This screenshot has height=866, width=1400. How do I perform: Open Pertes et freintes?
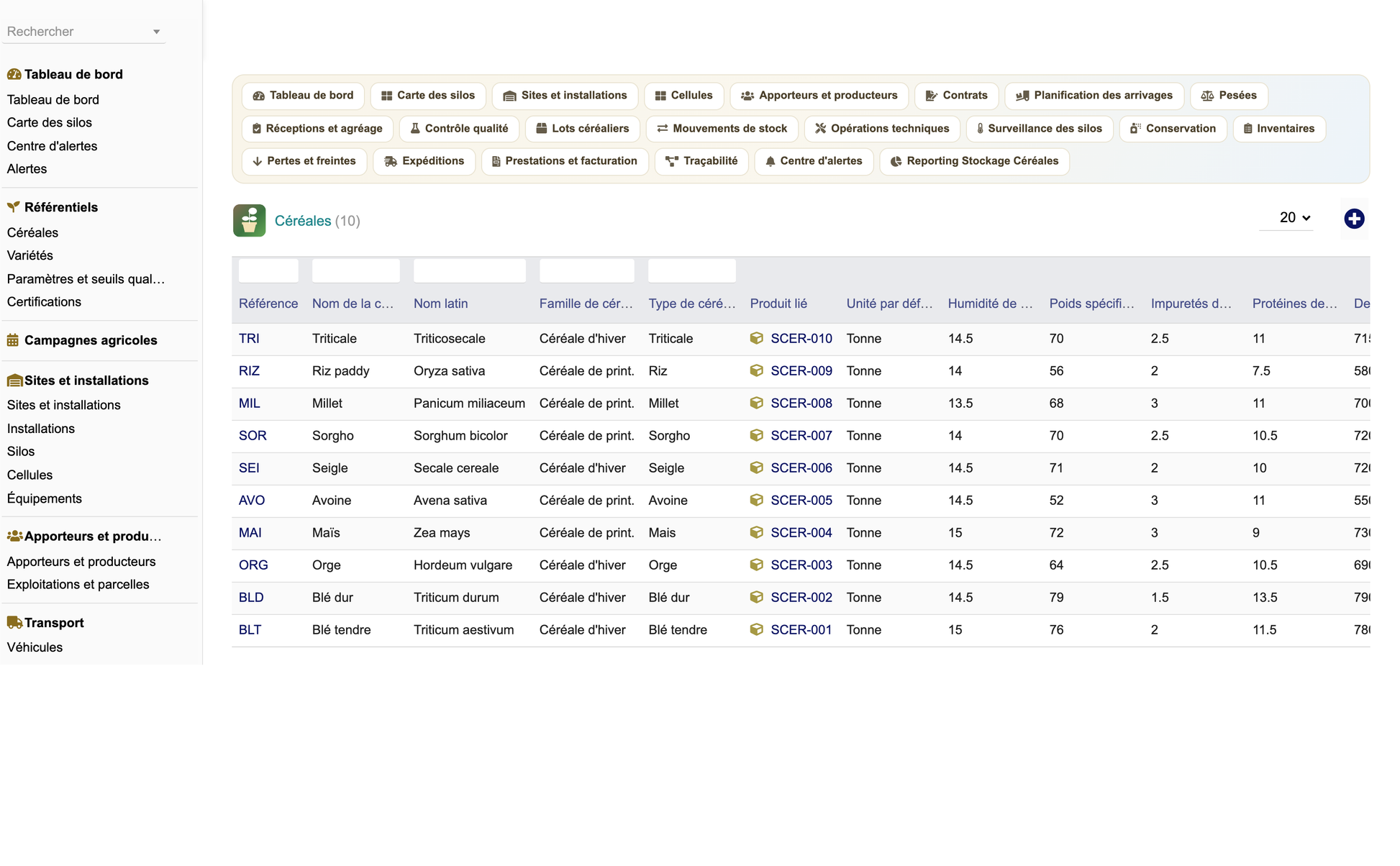click(x=304, y=161)
